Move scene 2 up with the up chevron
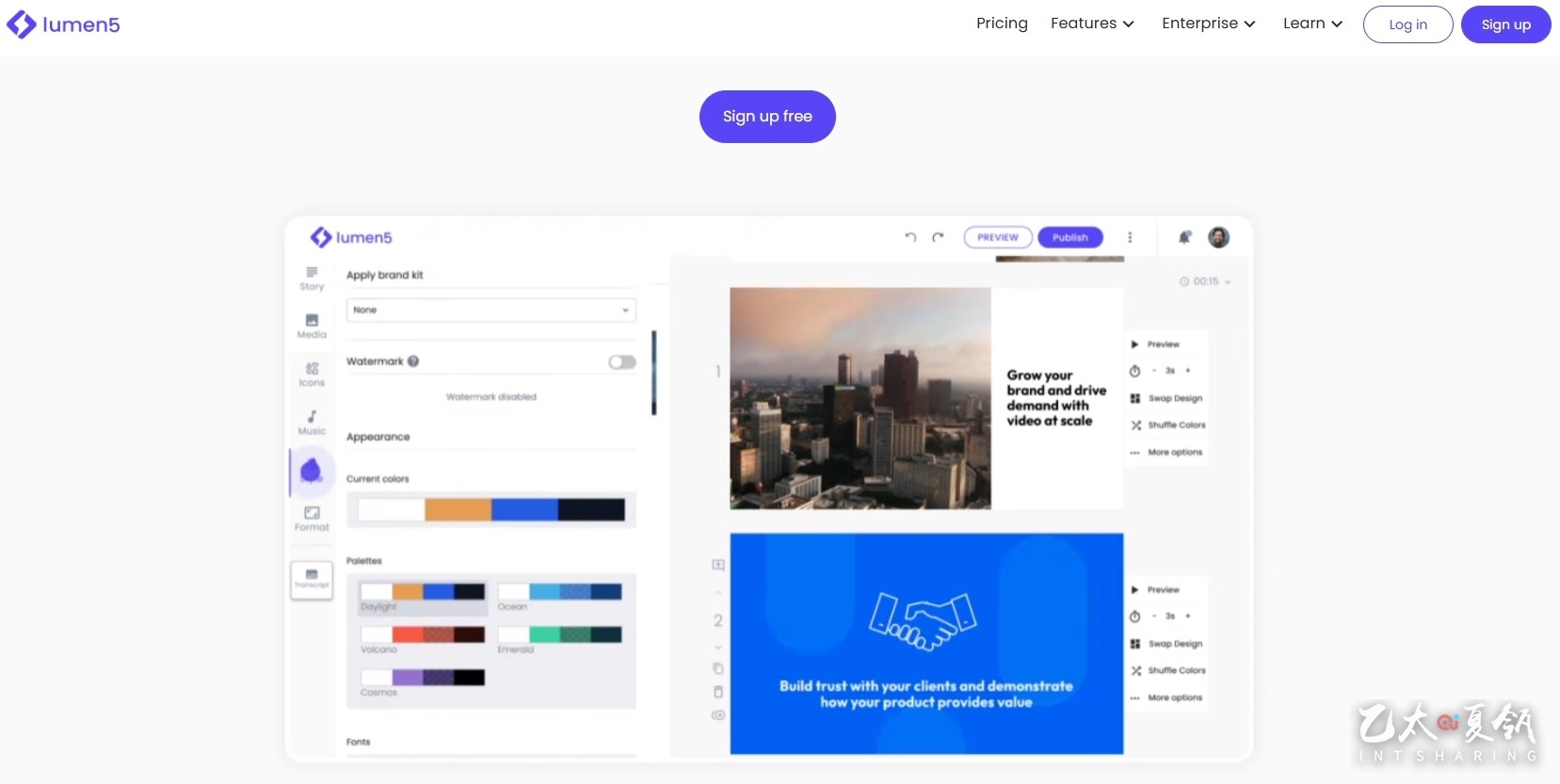Viewport: 1560px width, 784px height. (x=718, y=593)
